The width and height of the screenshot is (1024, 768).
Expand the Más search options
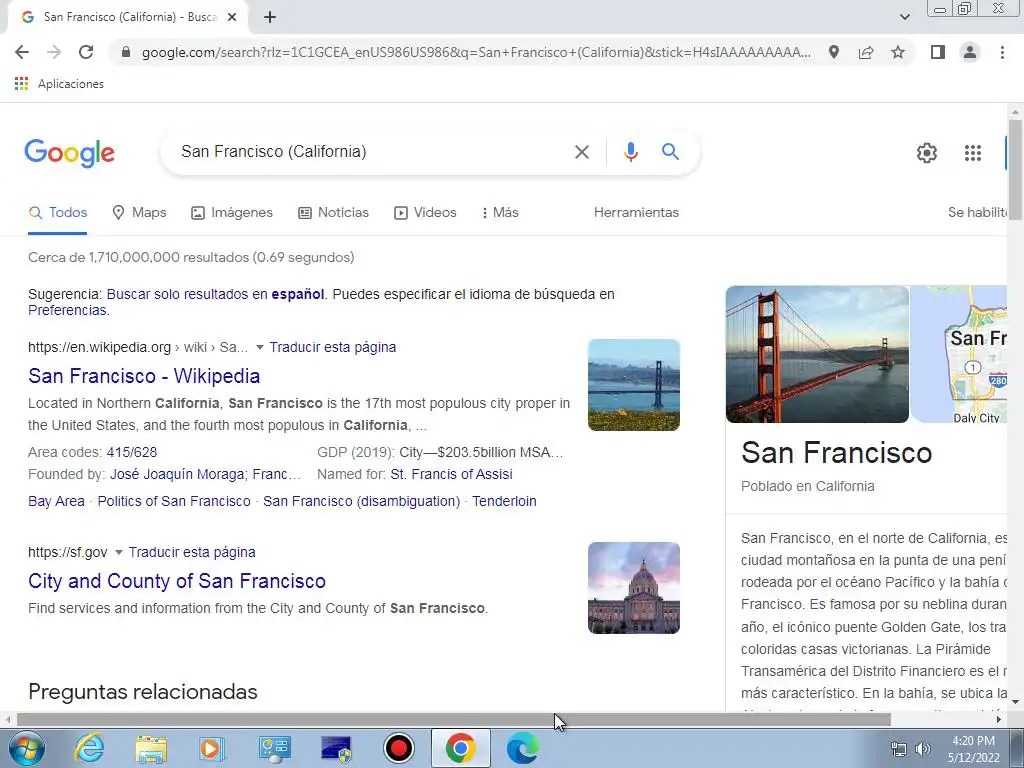click(500, 213)
